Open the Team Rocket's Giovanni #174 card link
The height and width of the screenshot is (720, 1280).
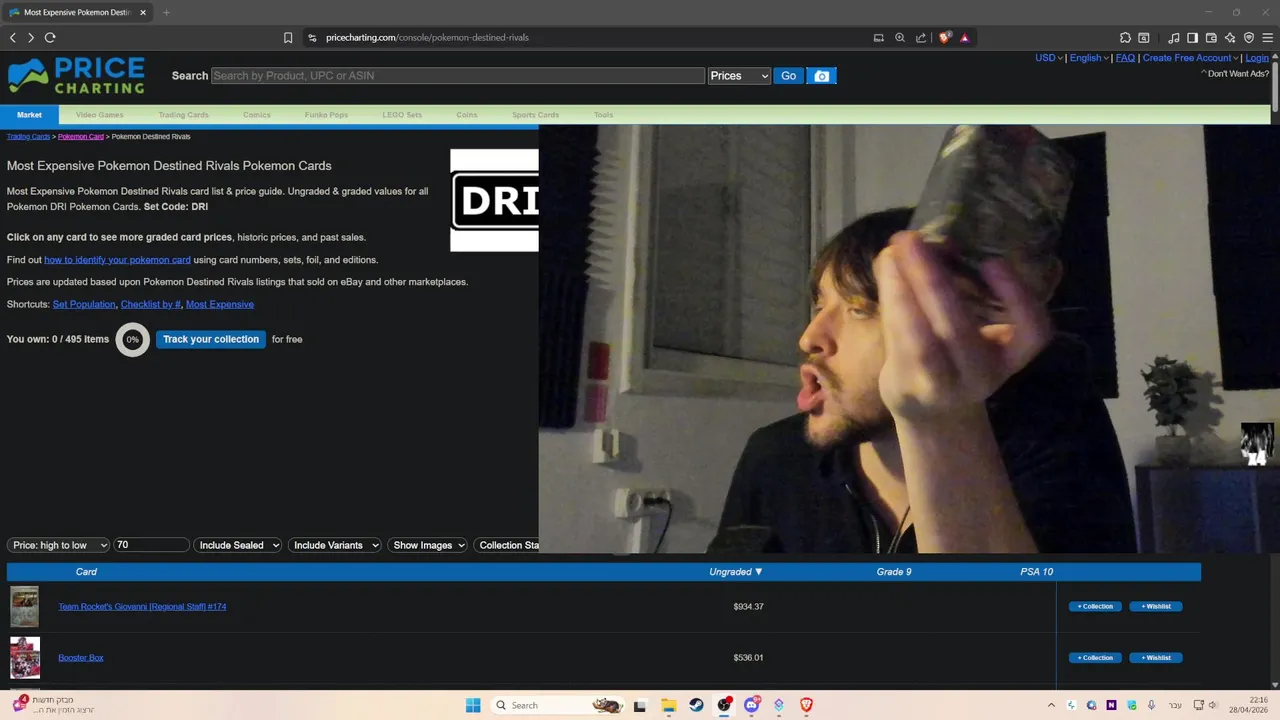[x=142, y=606]
